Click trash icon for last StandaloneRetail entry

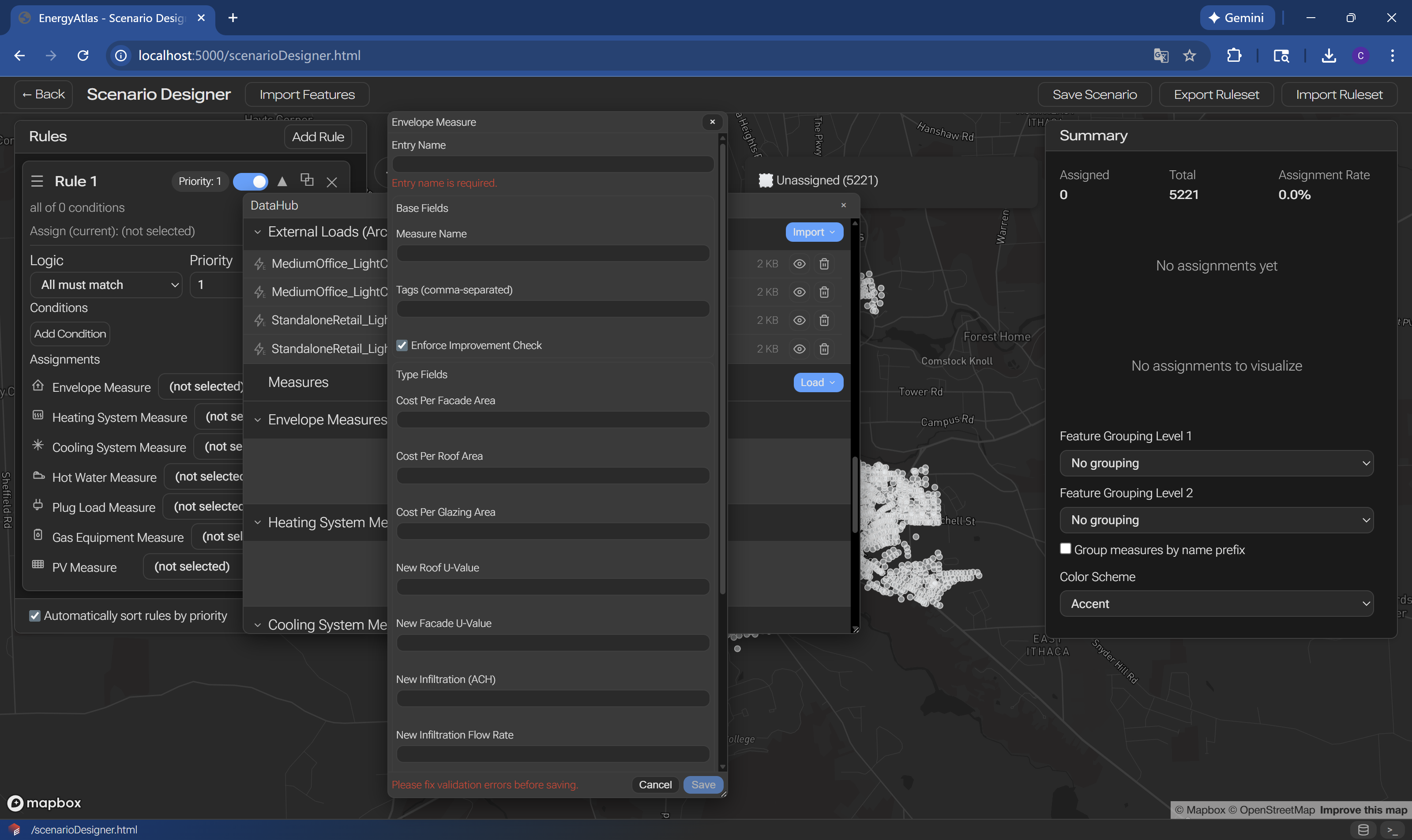point(824,349)
